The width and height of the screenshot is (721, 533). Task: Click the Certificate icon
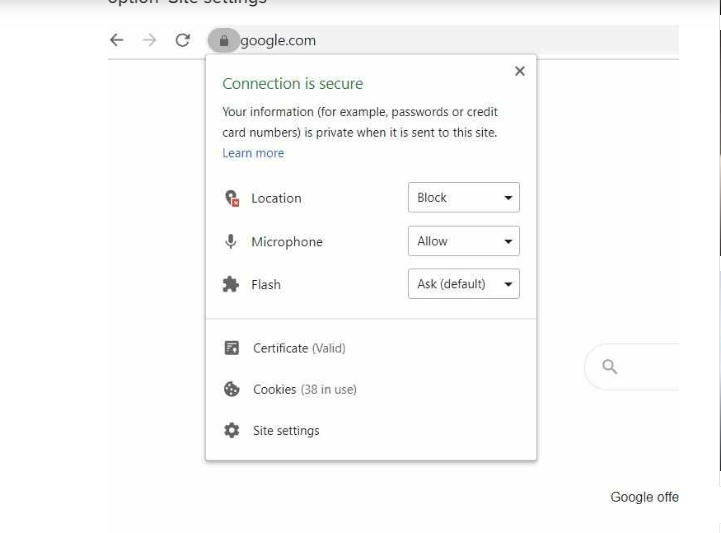click(231, 348)
